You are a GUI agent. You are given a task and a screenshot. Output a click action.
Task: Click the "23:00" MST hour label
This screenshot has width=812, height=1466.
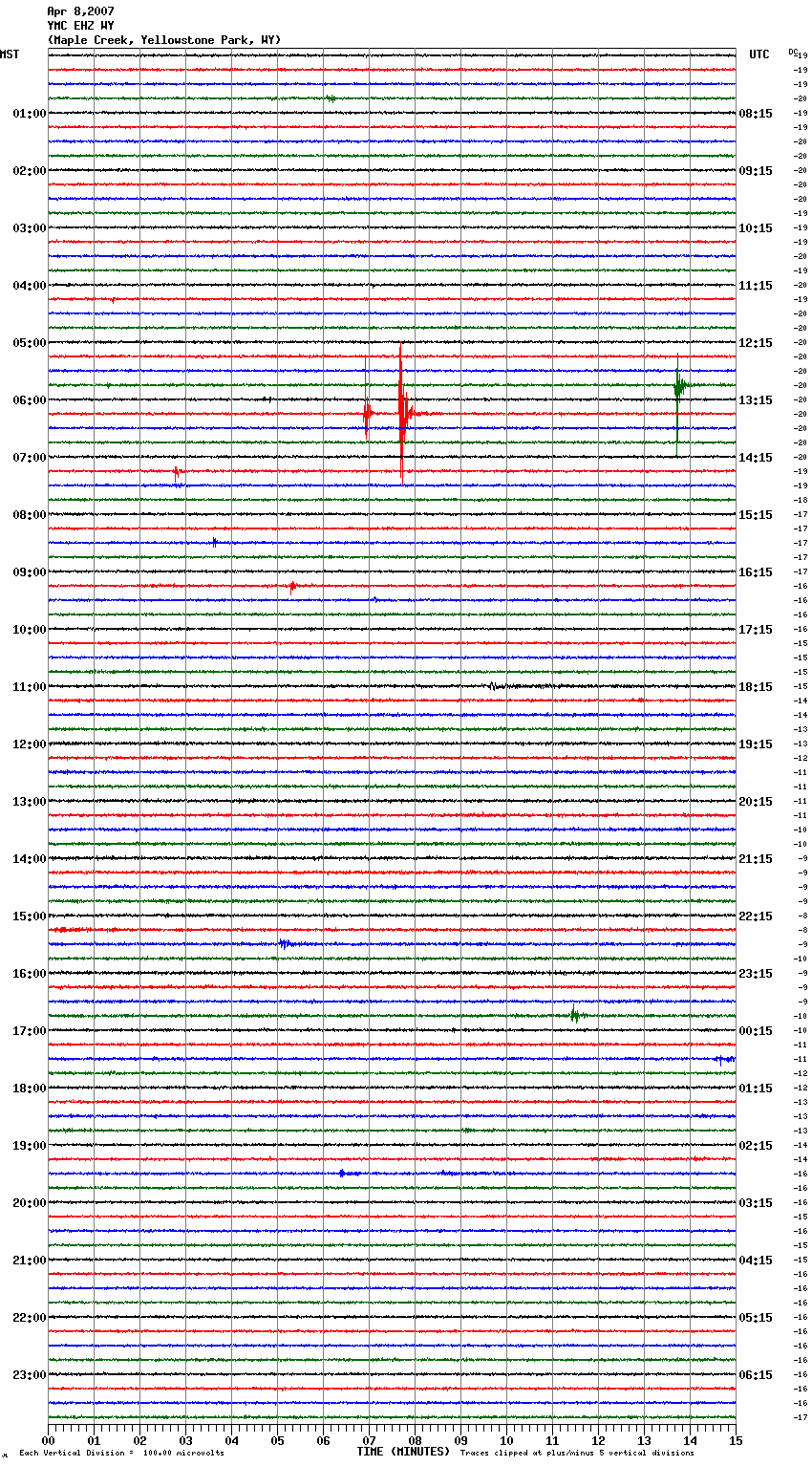(30, 1375)
